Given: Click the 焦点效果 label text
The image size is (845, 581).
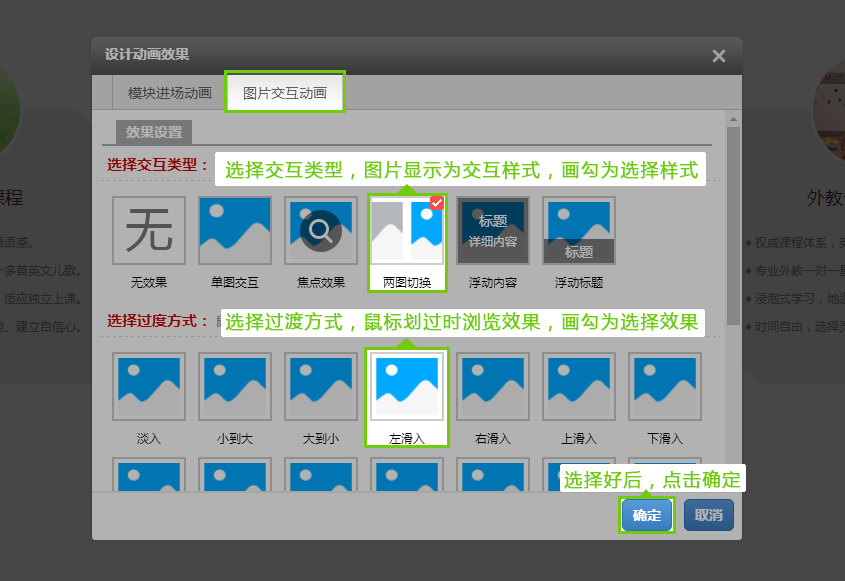Looking at the screenshot, I should point(321,282).
